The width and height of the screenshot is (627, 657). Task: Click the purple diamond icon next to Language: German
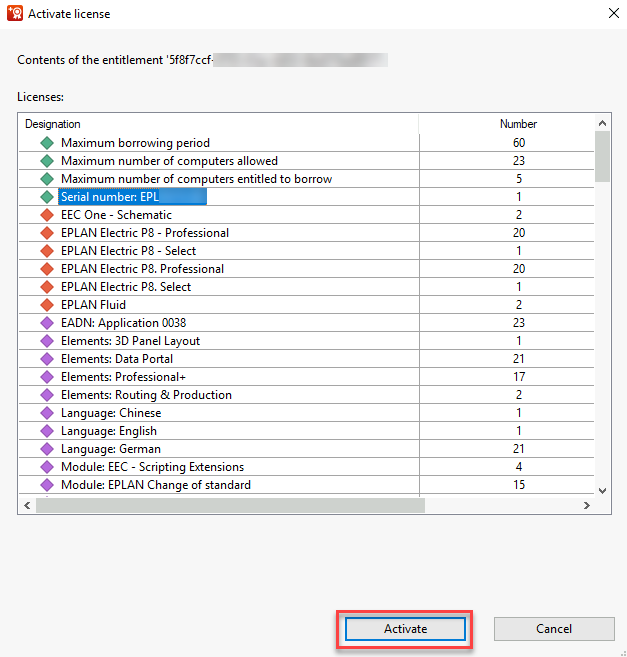click(x=46, y=449)
